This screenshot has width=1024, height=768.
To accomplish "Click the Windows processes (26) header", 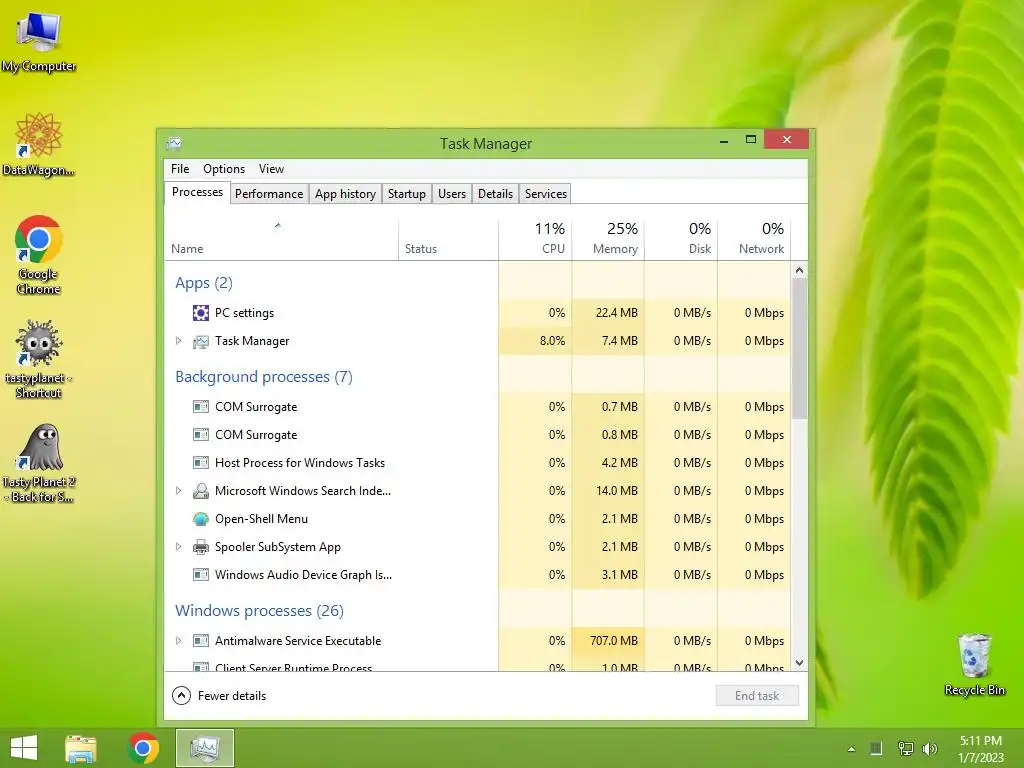I will [x=259, y=611].
